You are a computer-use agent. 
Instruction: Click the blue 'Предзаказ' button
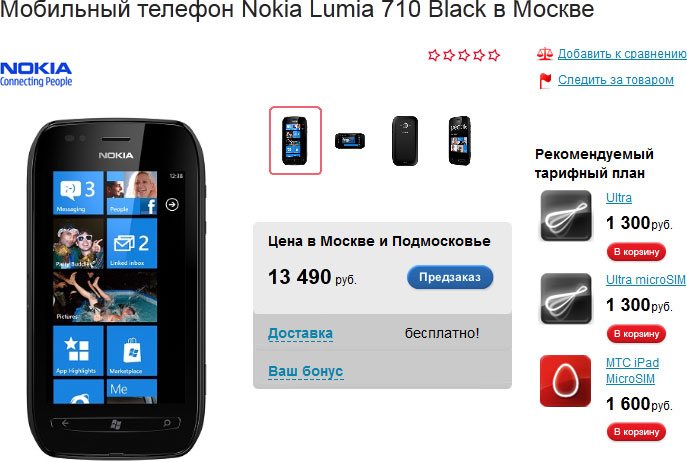click(x=450, y=277)
